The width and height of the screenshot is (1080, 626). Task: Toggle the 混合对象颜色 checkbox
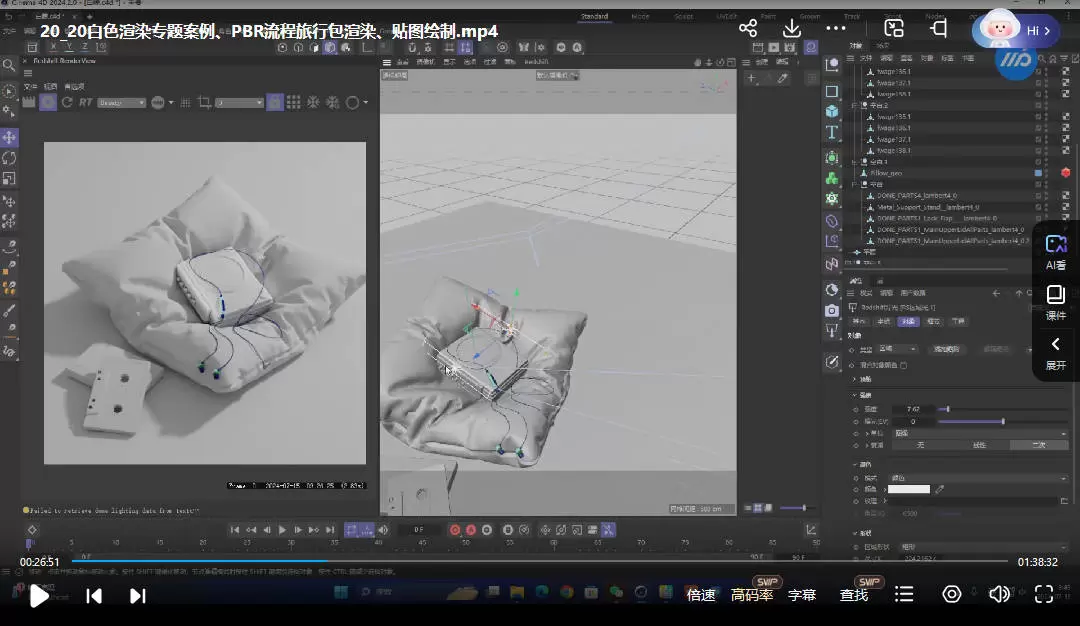(904, 365)
